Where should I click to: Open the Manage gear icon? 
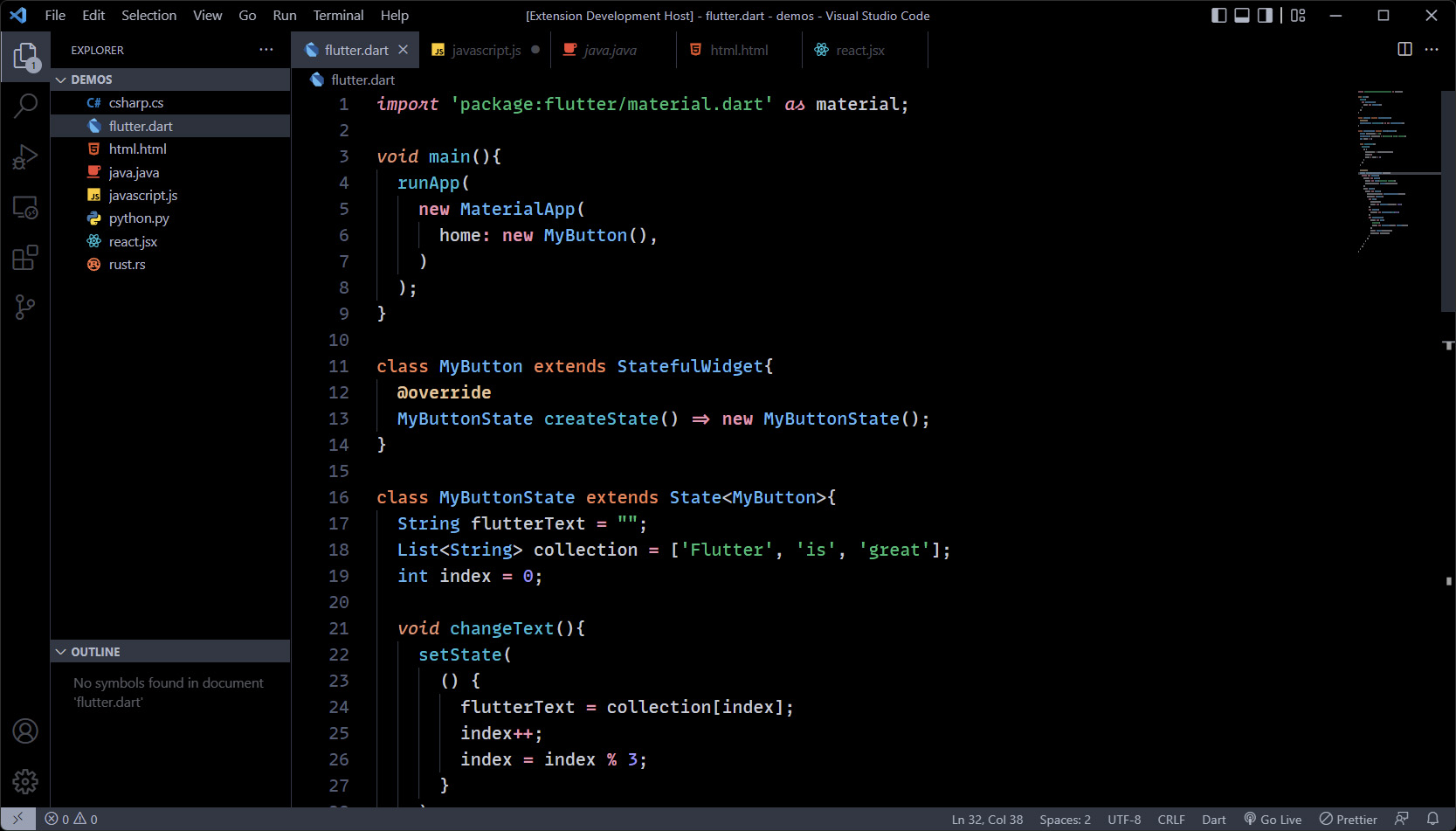25,780
